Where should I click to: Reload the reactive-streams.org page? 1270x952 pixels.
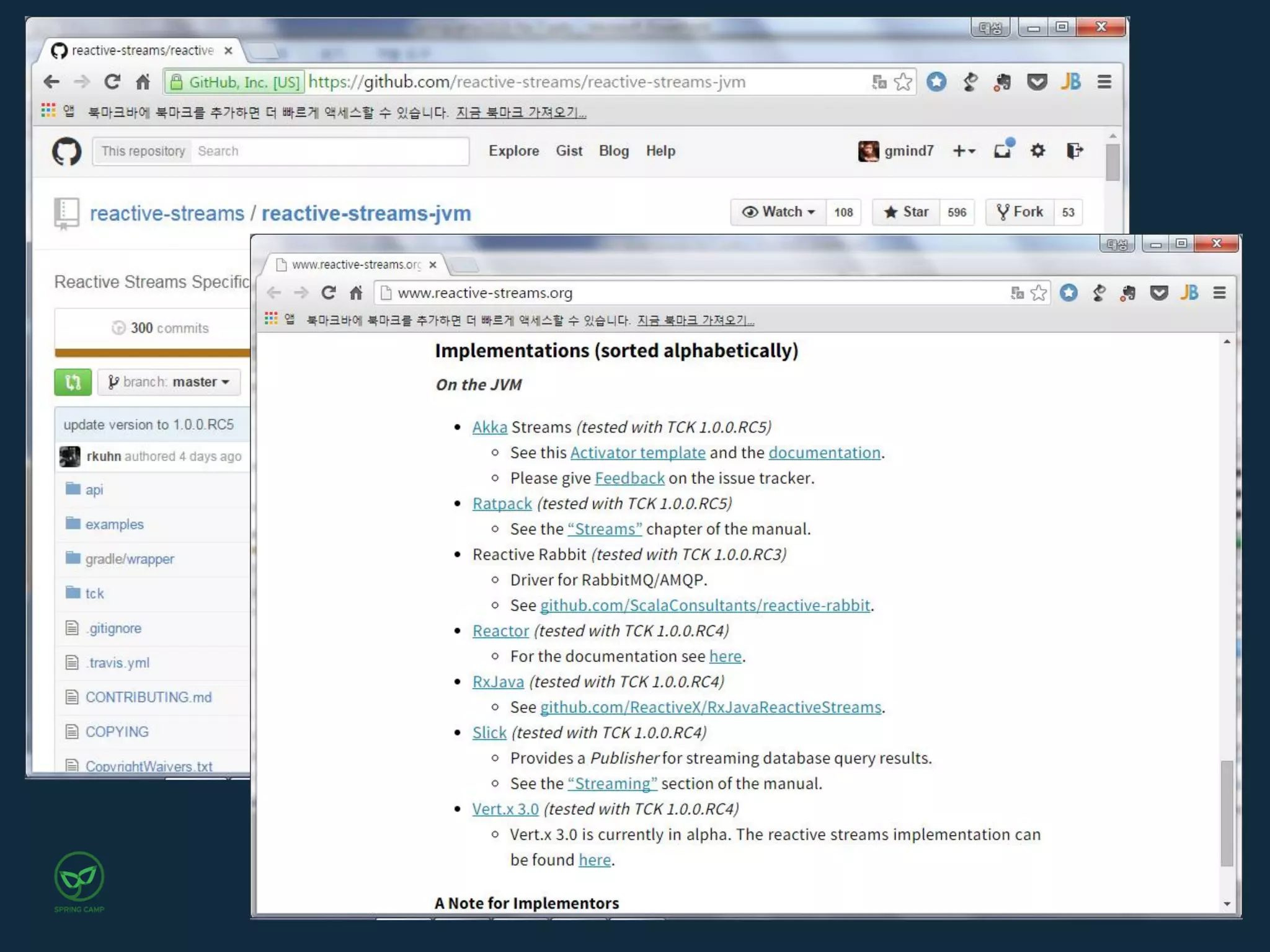point(329,293)
